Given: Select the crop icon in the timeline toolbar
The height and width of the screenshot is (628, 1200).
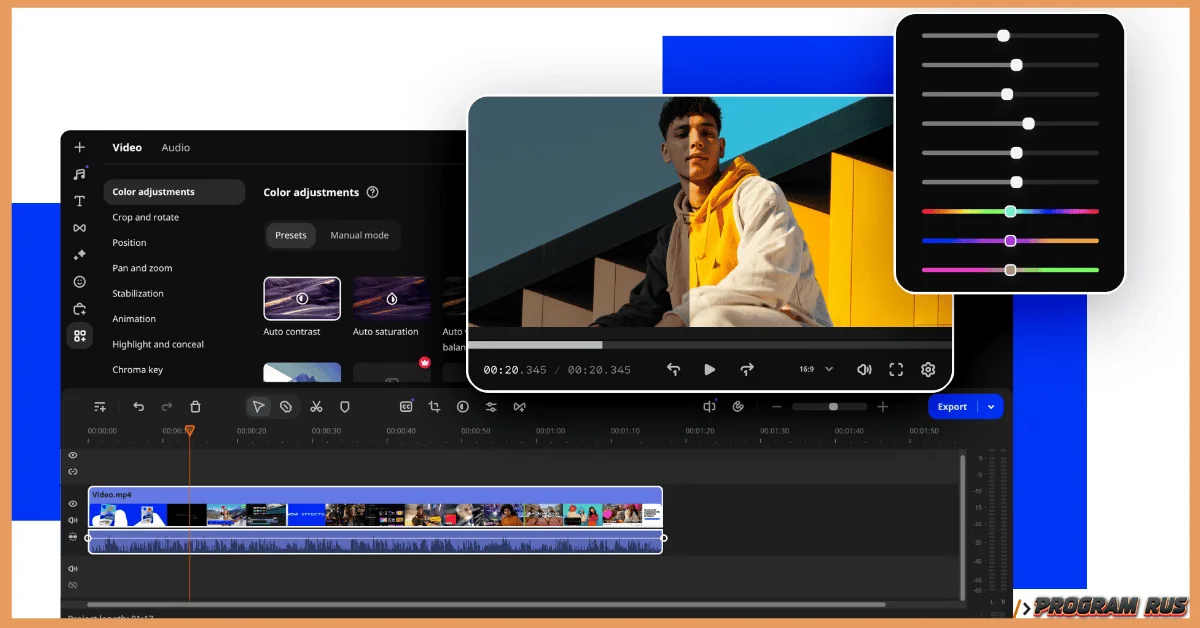Looking at the screenshot, I should tap(433, 406).
